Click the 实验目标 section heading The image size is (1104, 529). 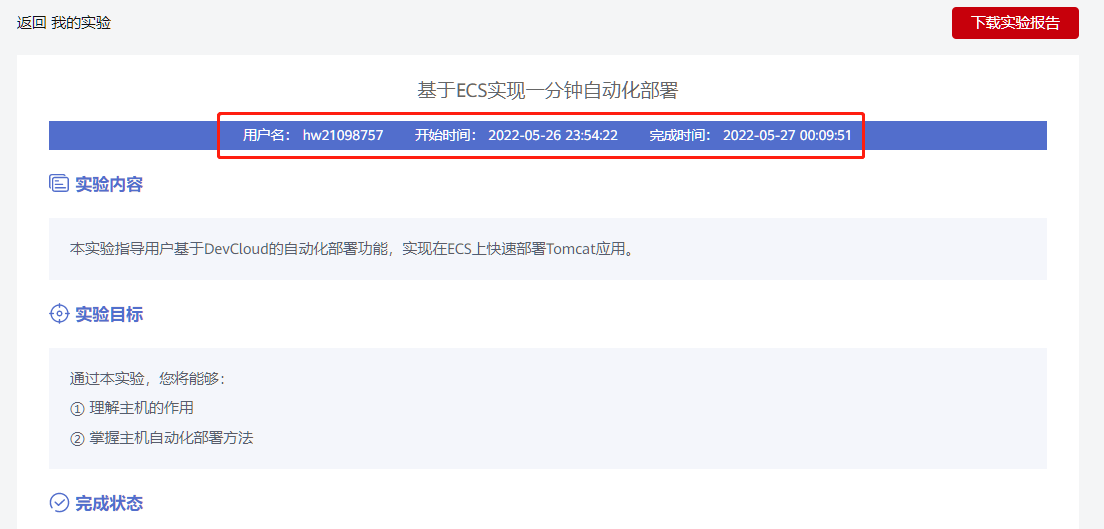(x=109, y=314)
